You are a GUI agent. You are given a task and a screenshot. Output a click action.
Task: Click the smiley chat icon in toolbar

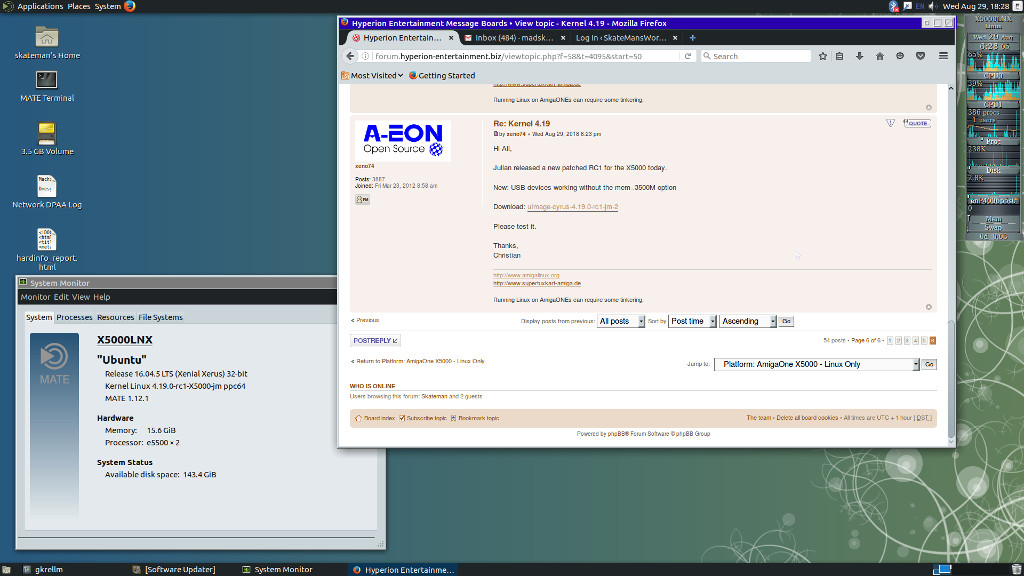900,56
